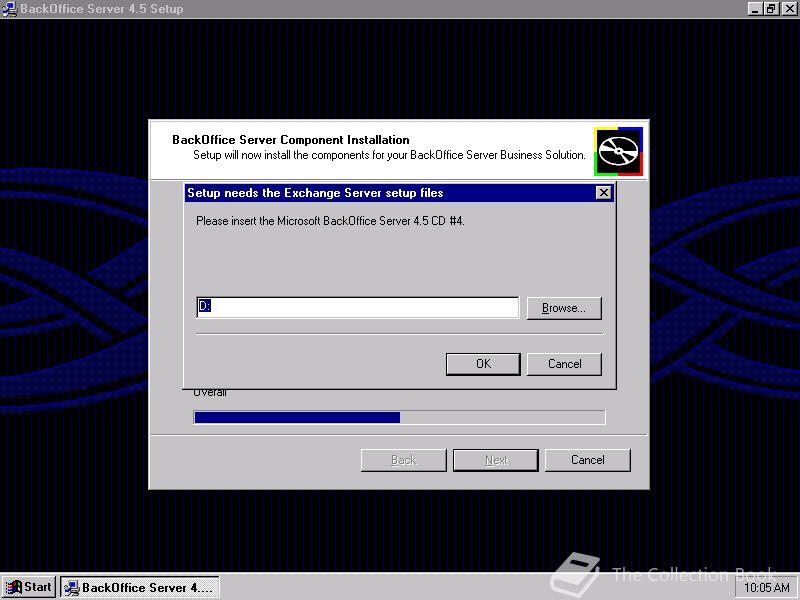Viewport: 800px width, 600px height.
Task: Click 'BackOffice Server Component Installation' heading
Action: tap(291, 140)
